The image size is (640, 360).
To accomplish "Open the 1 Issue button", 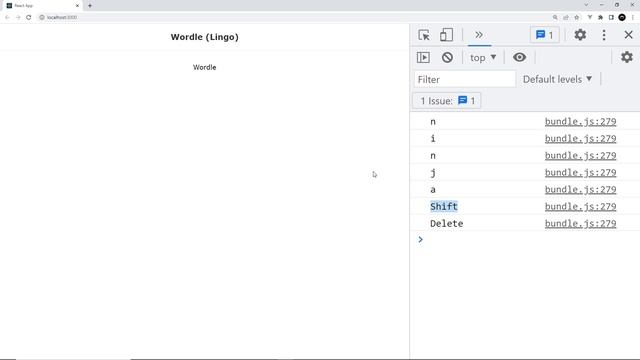I will tap(447, 101).
